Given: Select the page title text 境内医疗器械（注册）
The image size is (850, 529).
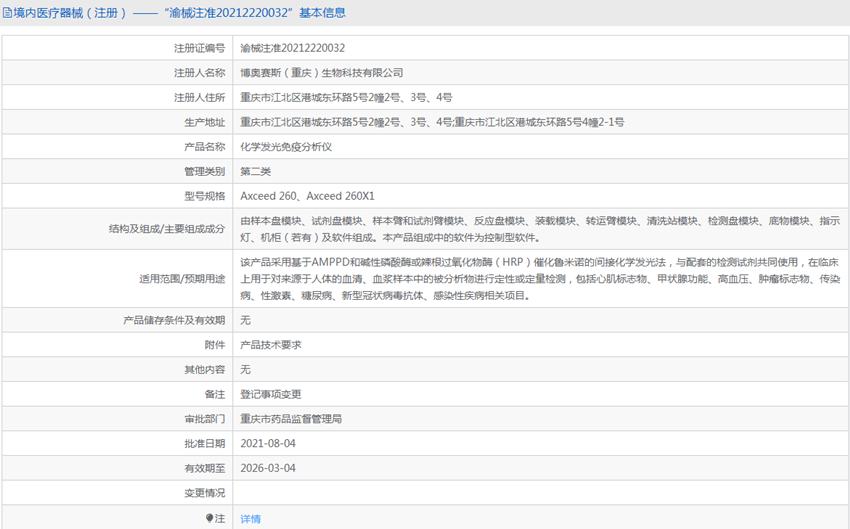Looking at the screenshot, I should coord(70,13).
